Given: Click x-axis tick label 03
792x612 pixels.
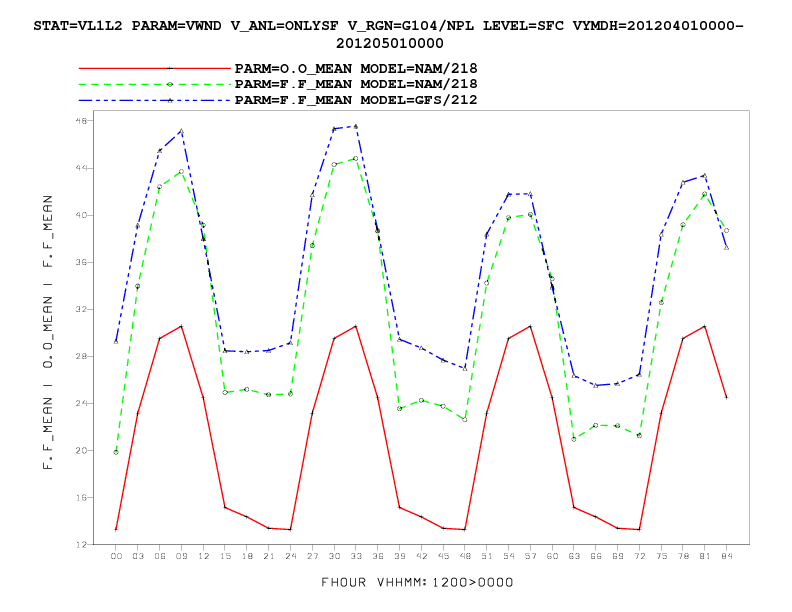Looking at the screenshot, I should pos(138,556).
